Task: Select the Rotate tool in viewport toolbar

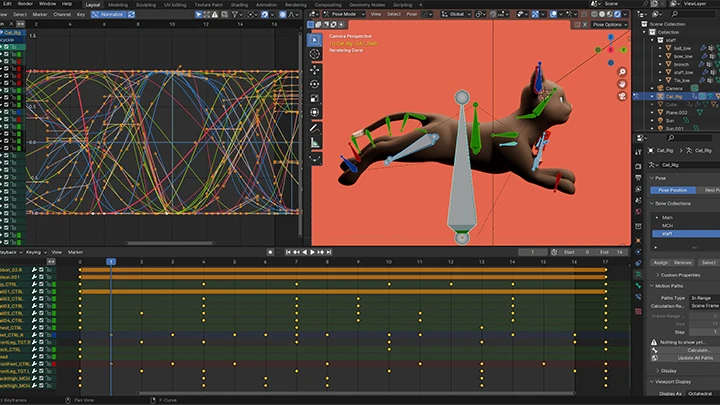Action: 315,84
